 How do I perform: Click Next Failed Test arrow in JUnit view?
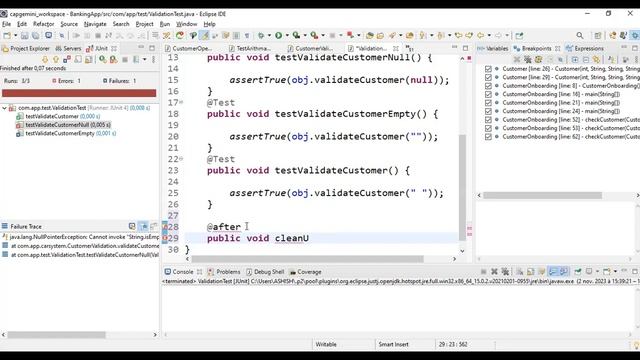pos(45,60)
